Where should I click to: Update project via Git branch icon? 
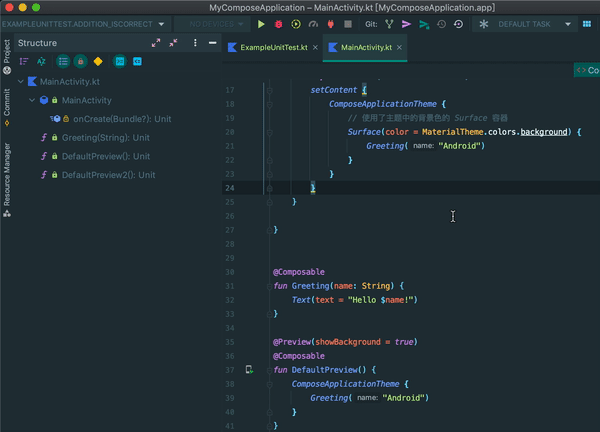point(389,24)
